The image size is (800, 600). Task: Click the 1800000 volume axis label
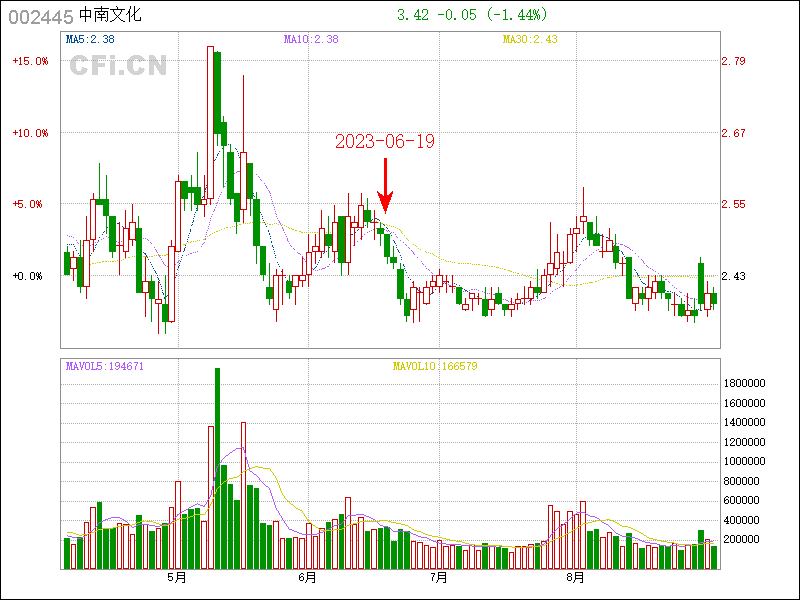tap(744, 384)
